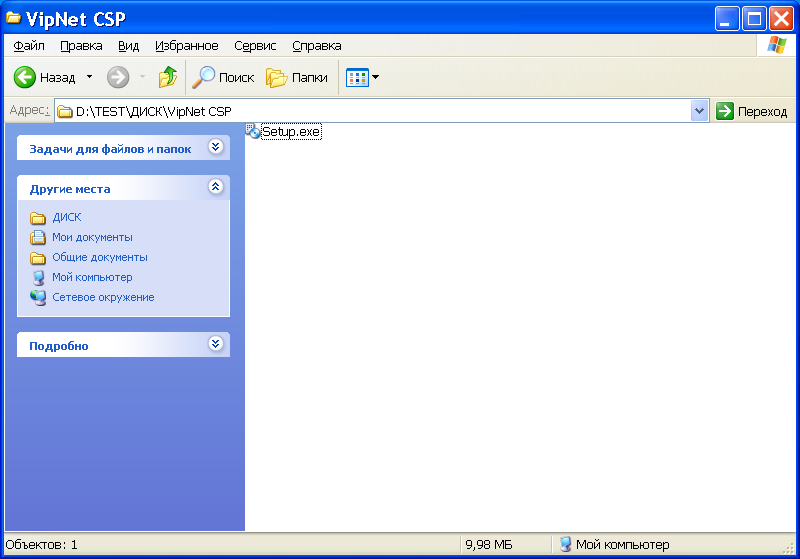
Task: Open the Правка menu
Action: tap(81, 46)
